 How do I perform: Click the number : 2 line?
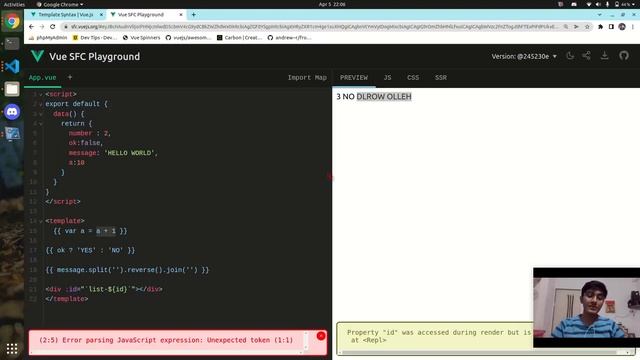click(x=89, y=133)
